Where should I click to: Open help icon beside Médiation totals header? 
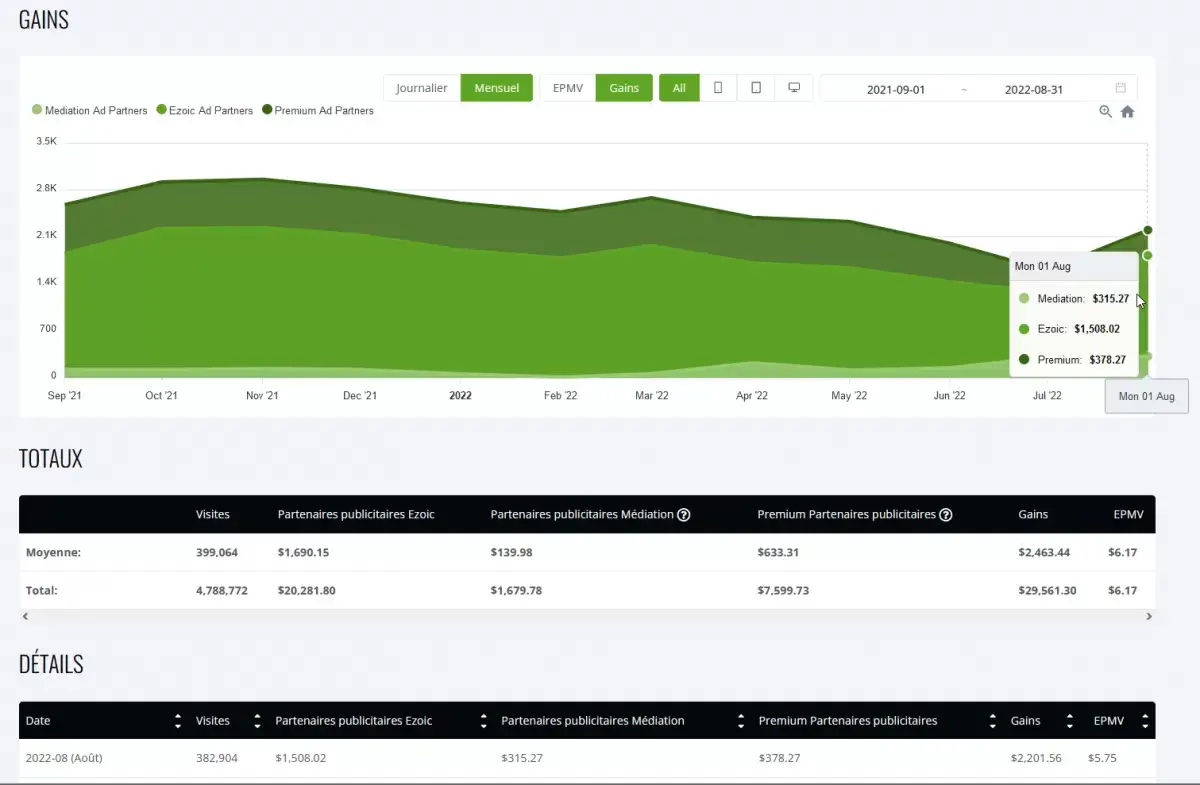[x=684, y=515]
